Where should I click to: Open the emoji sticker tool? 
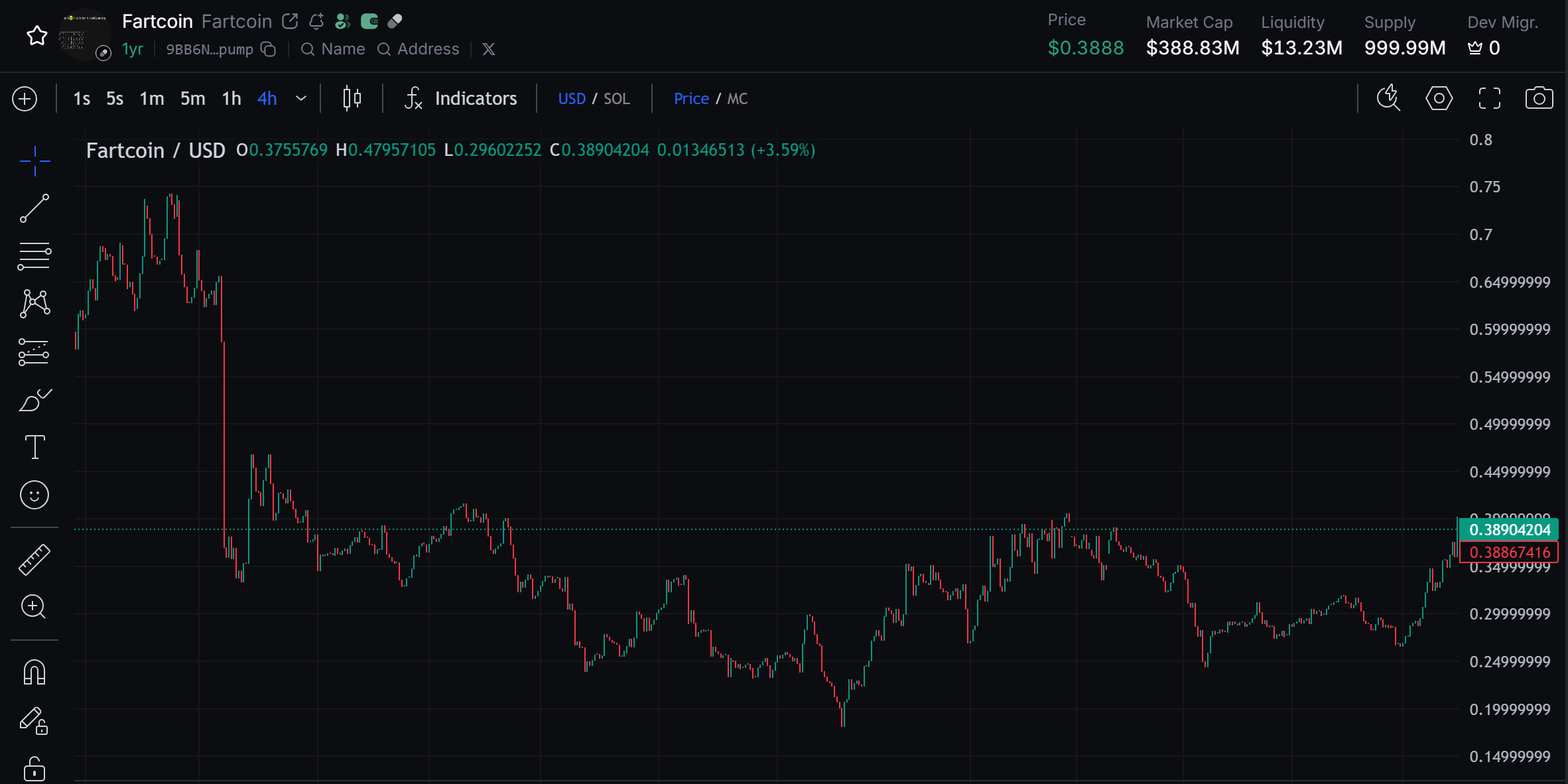click(x=34, y=495)
